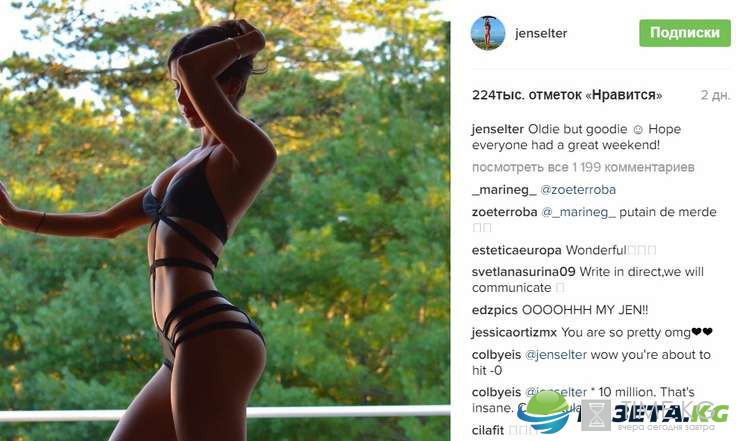Click the jenselter username in header
736x441 pixels.
[541, 33]
